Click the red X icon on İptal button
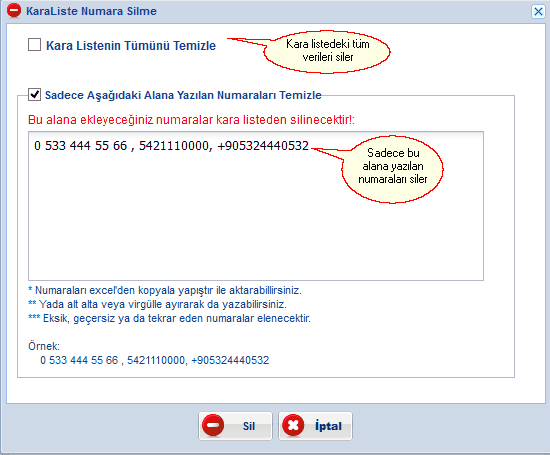 [293, 425]
